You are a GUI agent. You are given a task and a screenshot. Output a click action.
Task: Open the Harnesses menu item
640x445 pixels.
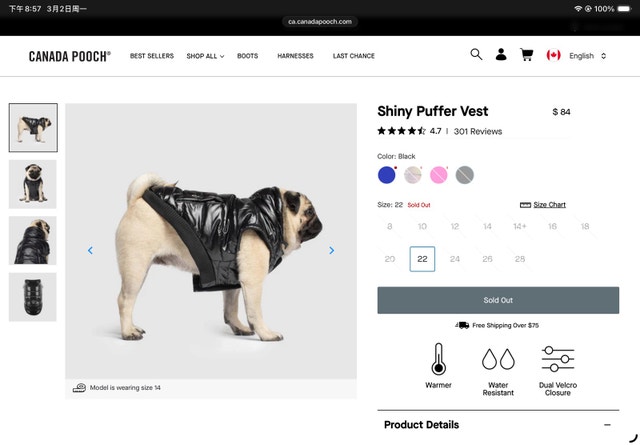pos(295,56)
